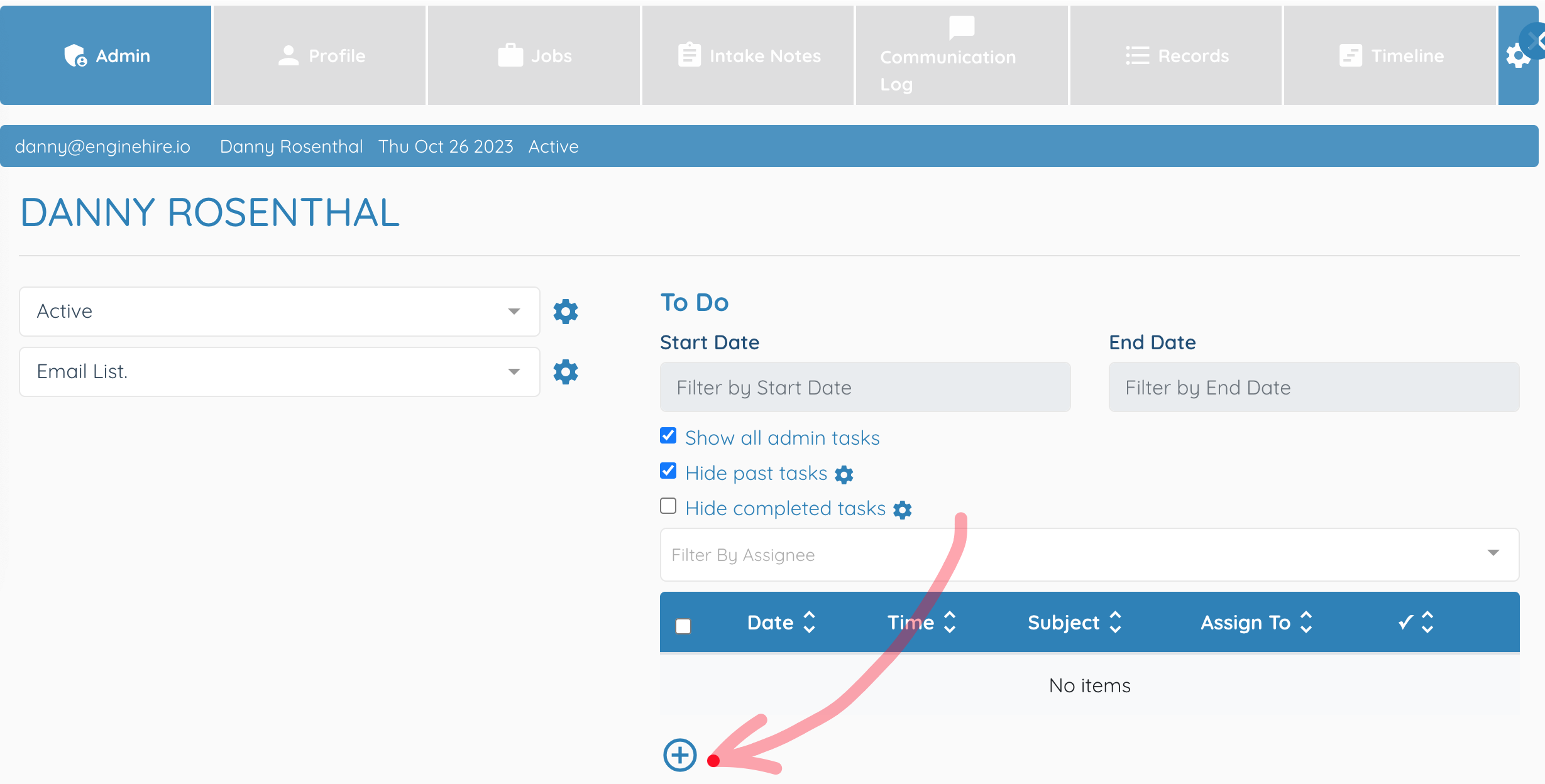Viewport: 1545px width, 784px height.
Task: Click the Filter by Start Date field
Action: click(x=866, y=387)
